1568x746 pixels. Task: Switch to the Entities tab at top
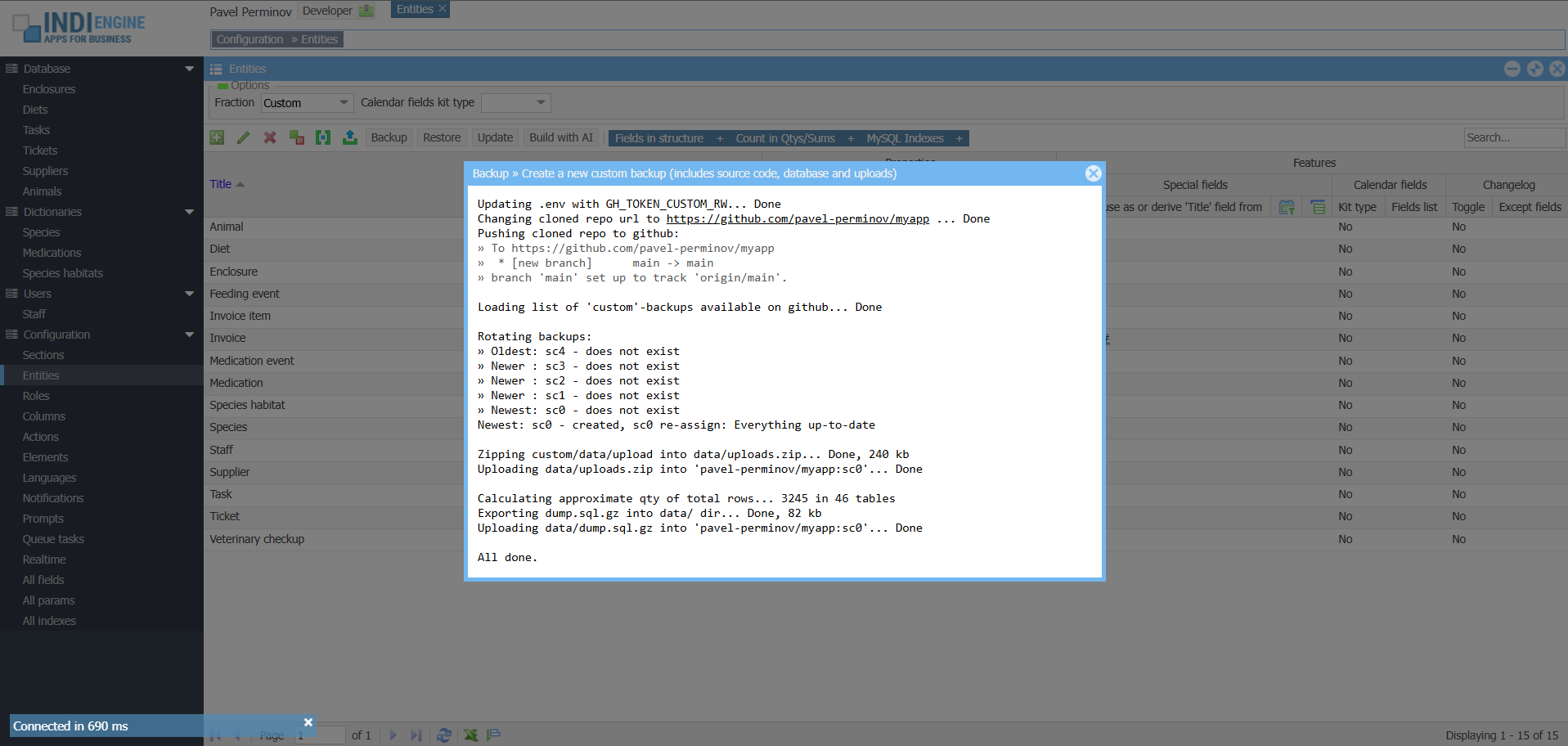pyautogui.click(x=416, y=10)
